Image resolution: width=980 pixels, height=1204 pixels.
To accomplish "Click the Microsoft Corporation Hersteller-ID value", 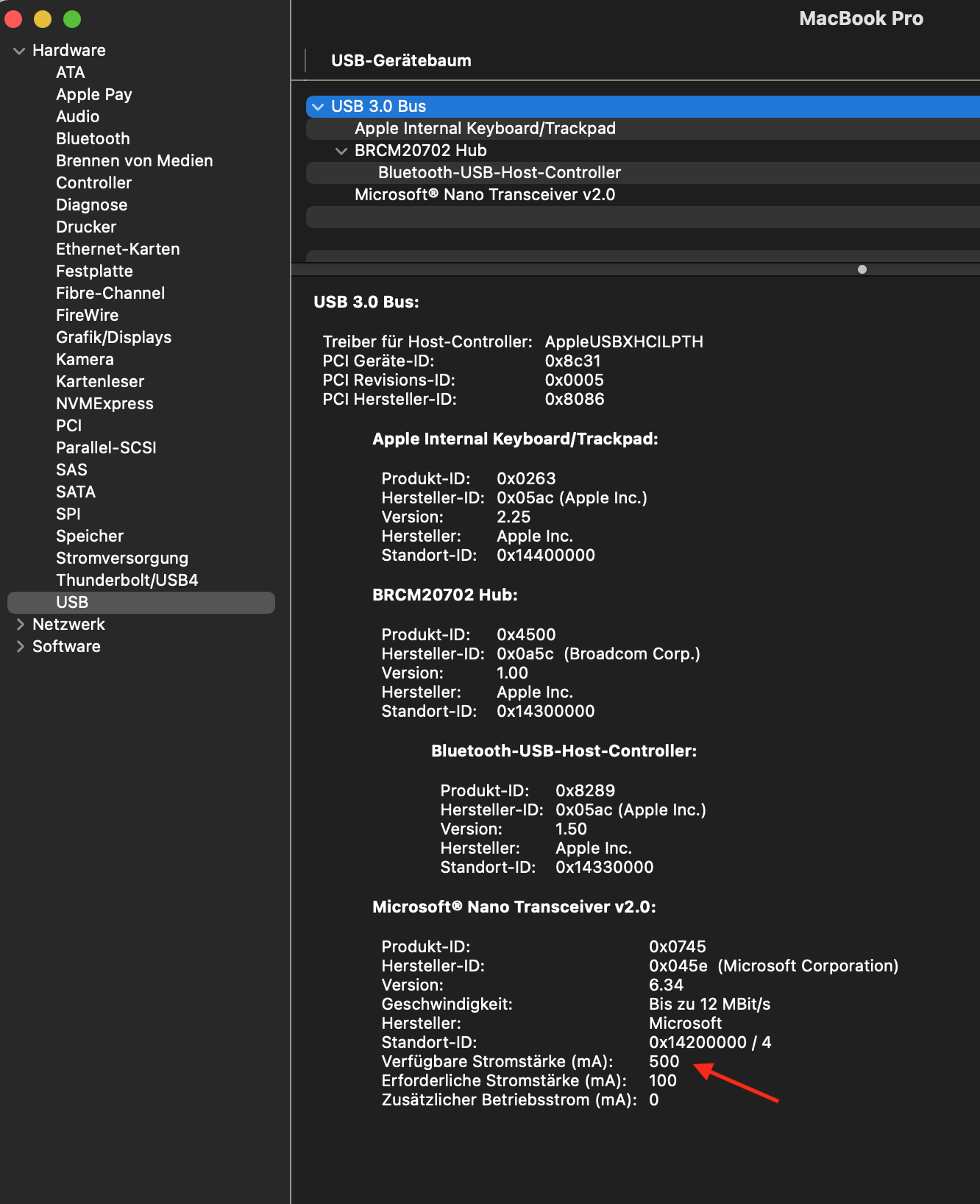I will point(773,966).
